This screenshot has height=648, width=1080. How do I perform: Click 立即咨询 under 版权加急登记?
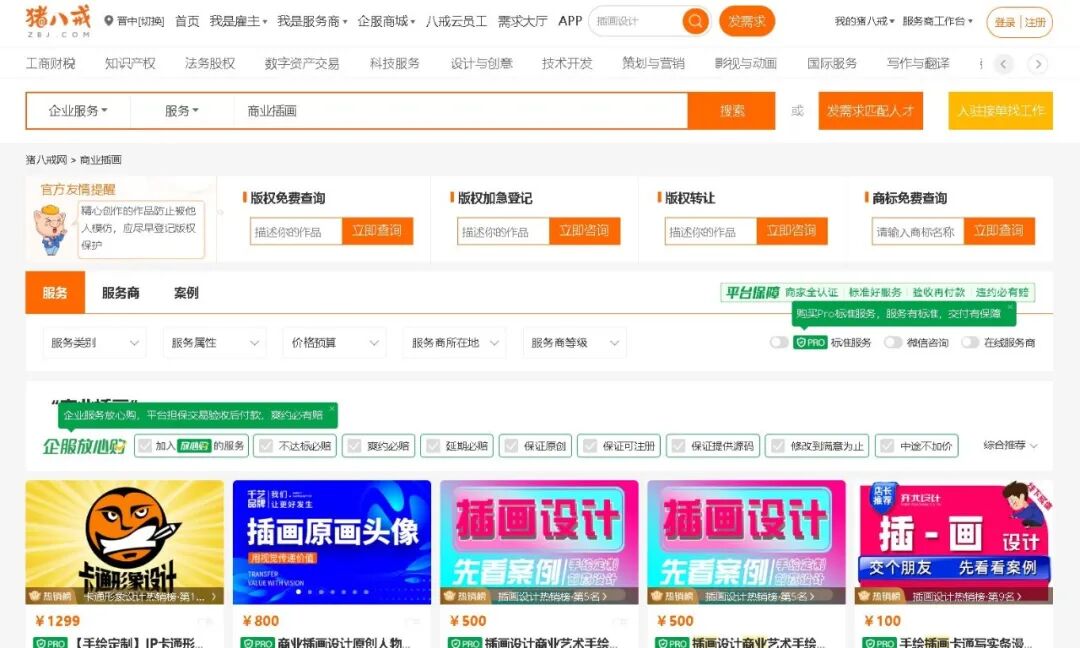coord(584,231)
